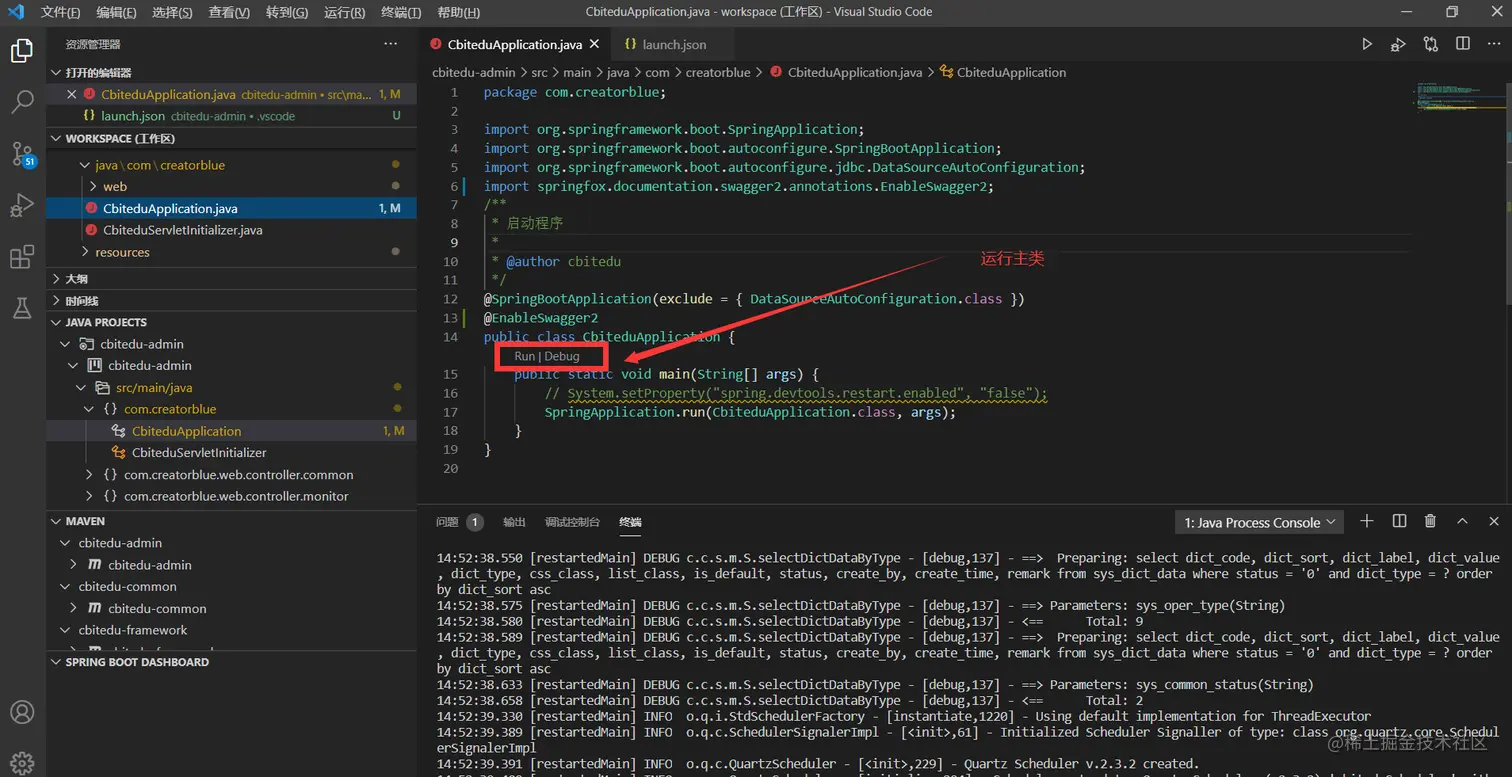Switch to the 调试控制台 tab
This screenshot has height=777, width=1512.
(572, 522)
